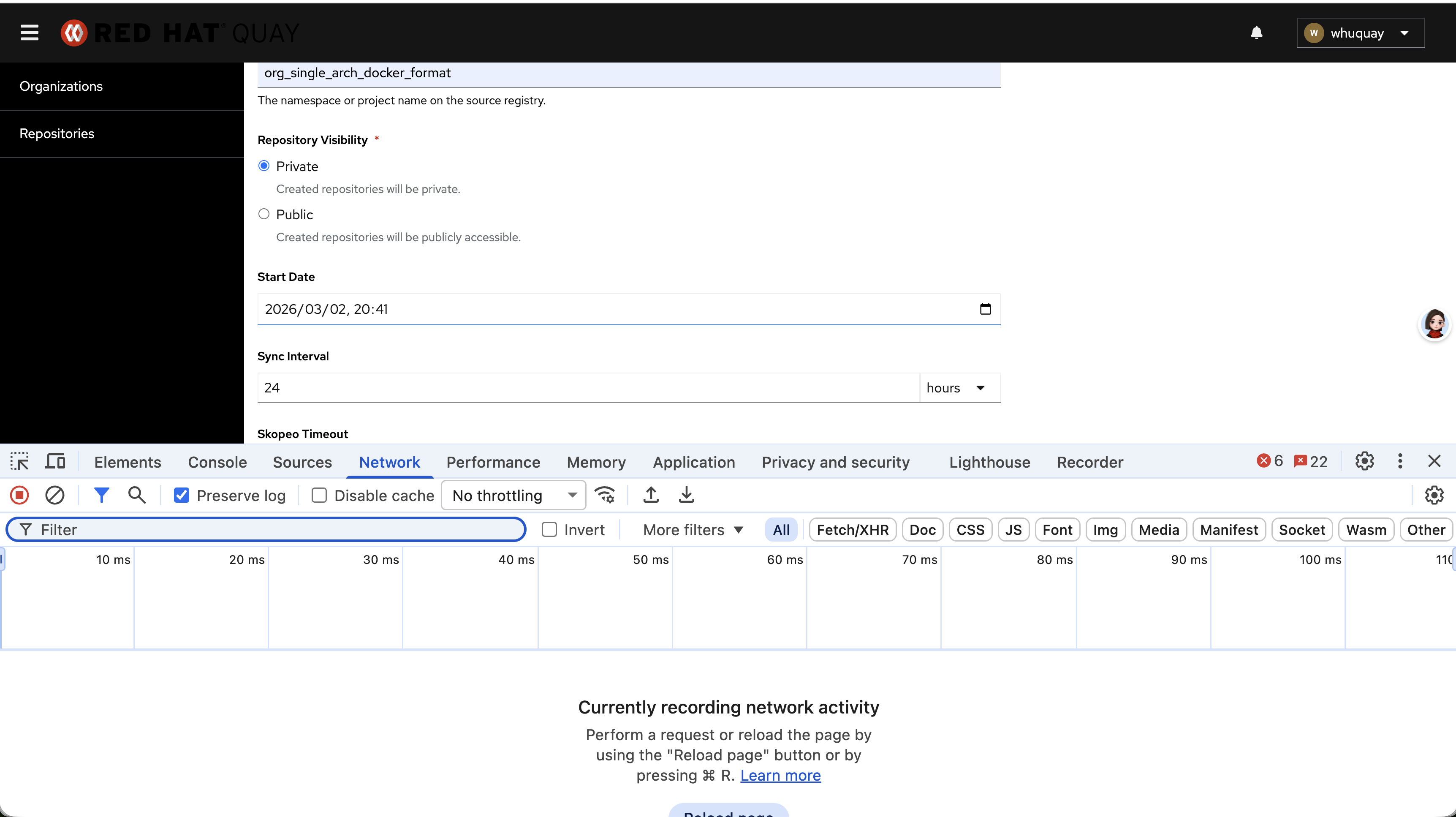Open the whuquay user menu
Image resolution: width=1456 pixels, height=817 pixels.
(1360, 33)
